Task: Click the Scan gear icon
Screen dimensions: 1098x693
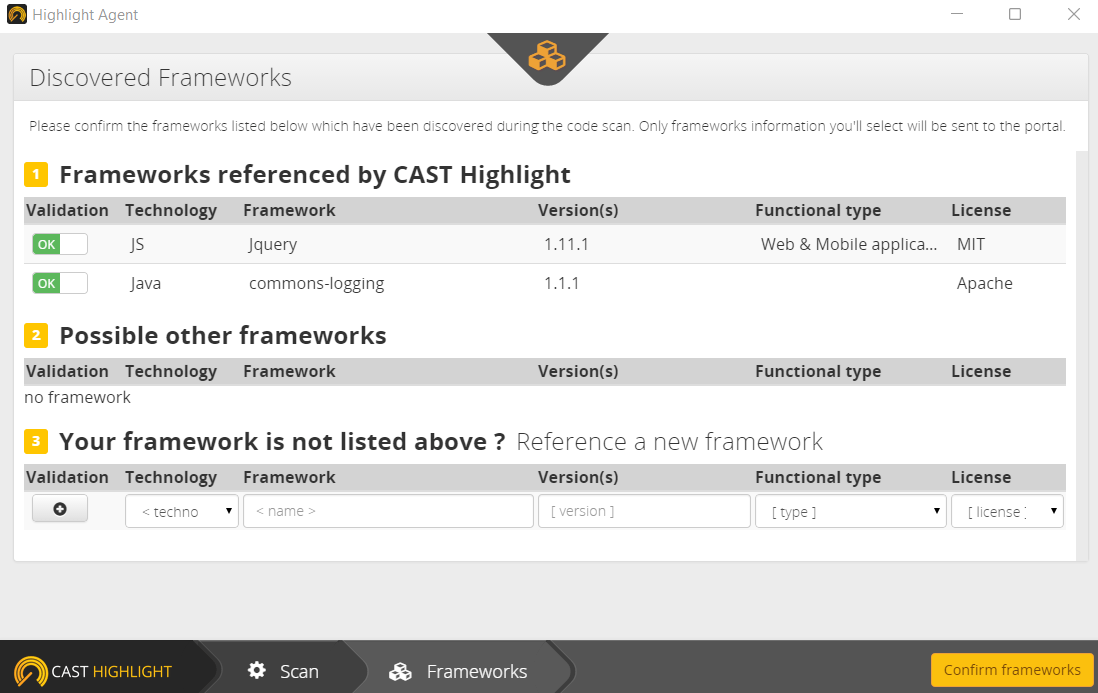Action: pyautogui.click(x=257, y=671)
